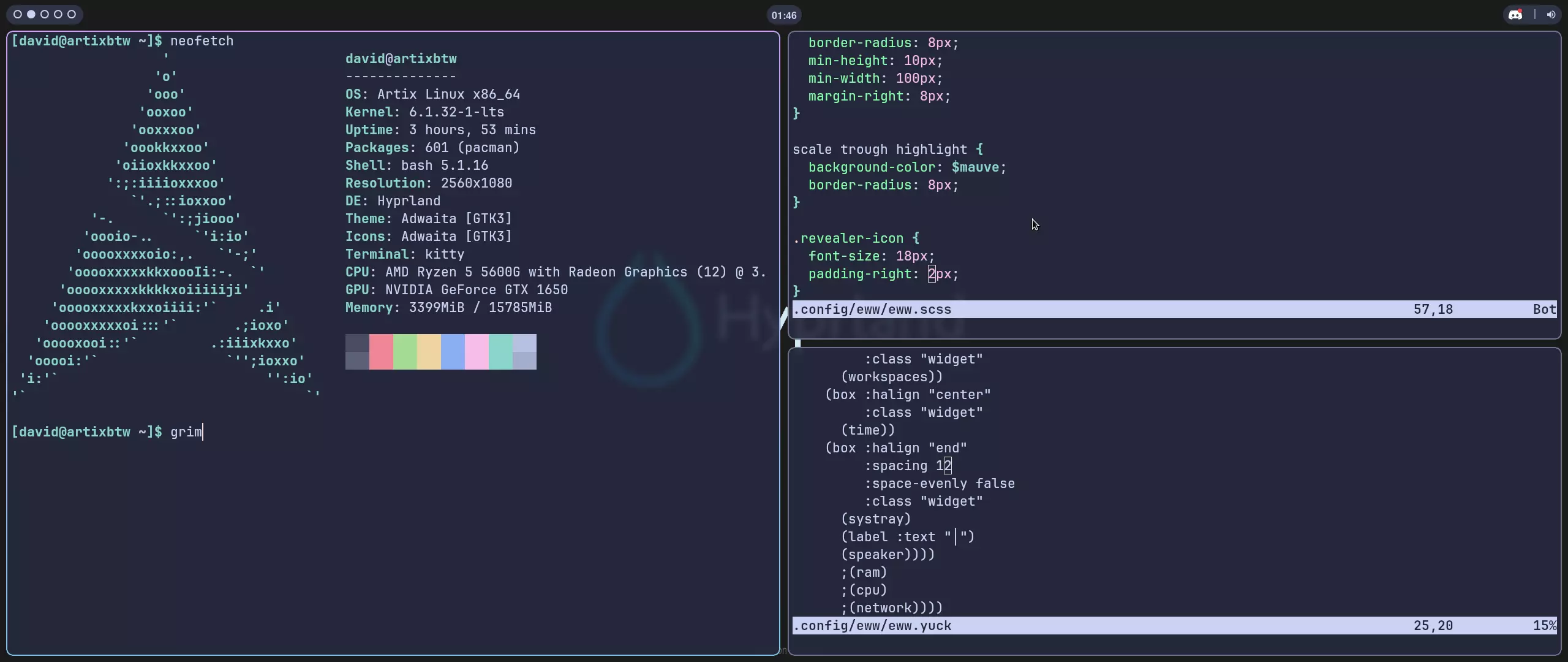Place cursor on '(systray)' line
Screen dimensions: 1568x662
click(876, 519)
